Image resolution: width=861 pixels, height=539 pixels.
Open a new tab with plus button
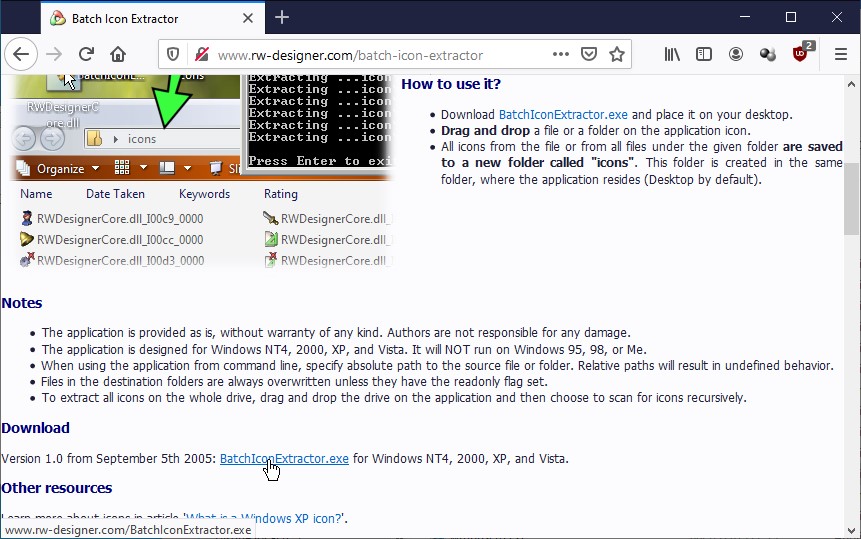(282, 17)
